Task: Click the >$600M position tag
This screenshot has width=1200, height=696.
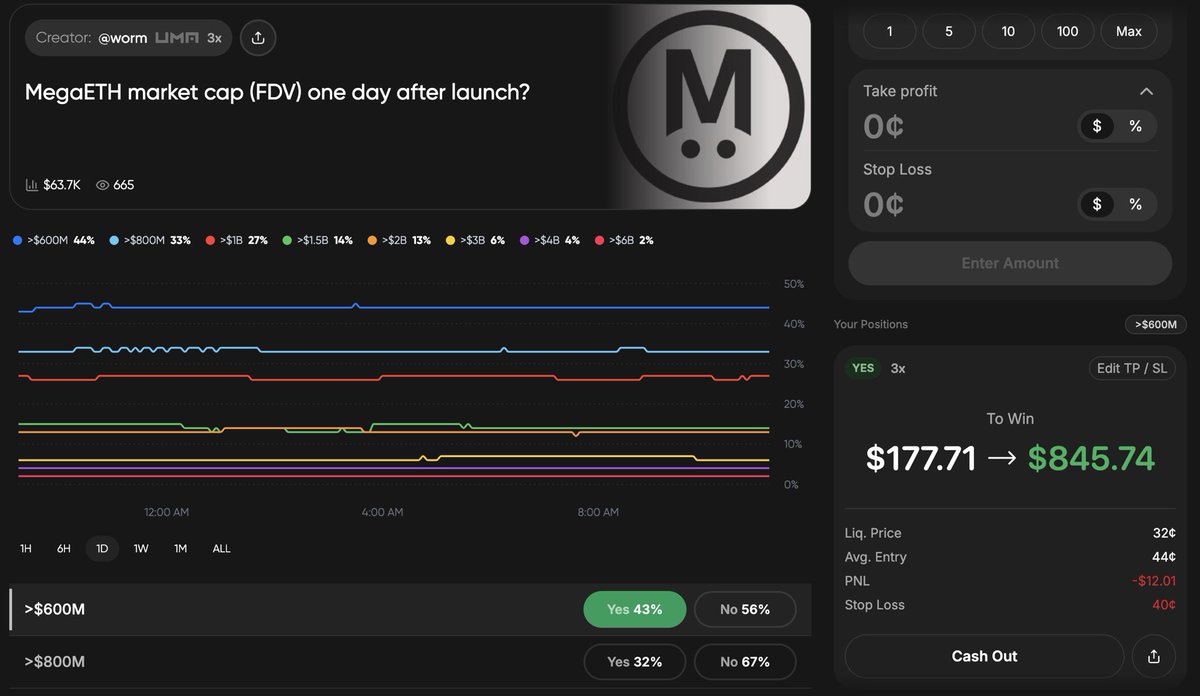Action: point(1155,324)
